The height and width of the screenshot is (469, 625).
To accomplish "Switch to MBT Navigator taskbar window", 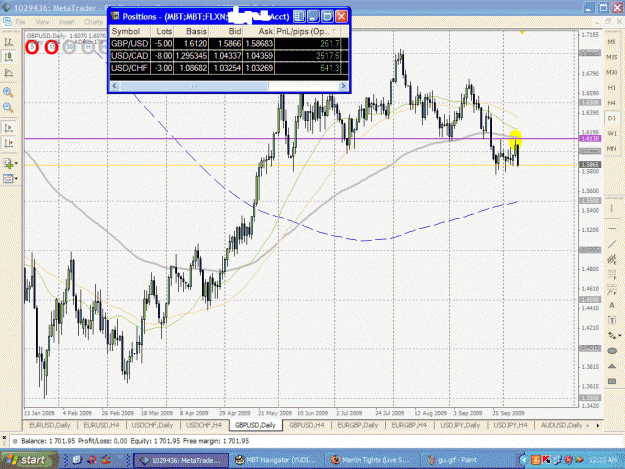I will tap(276, 460).
